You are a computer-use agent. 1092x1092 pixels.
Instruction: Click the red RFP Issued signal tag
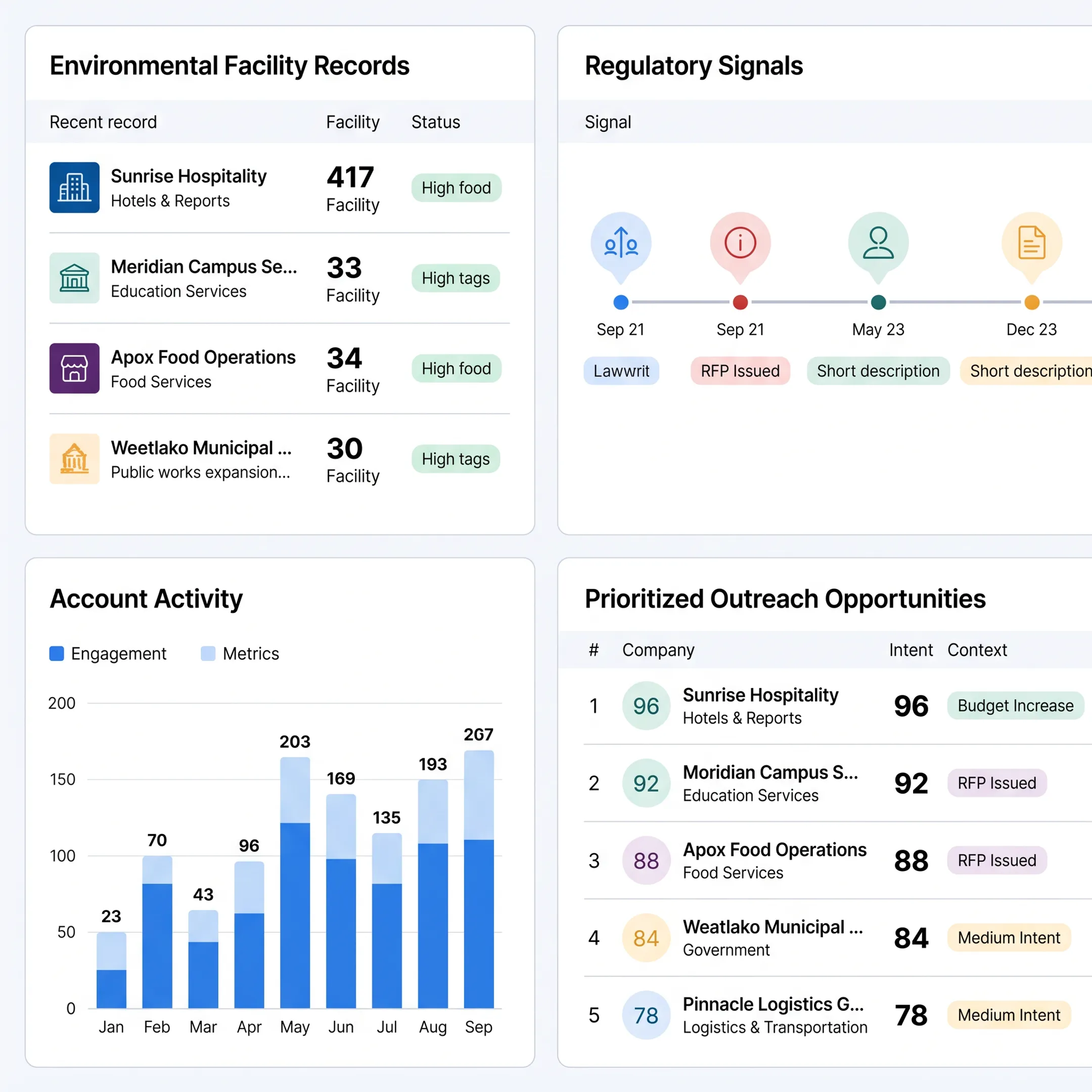[x=740, y=371]
